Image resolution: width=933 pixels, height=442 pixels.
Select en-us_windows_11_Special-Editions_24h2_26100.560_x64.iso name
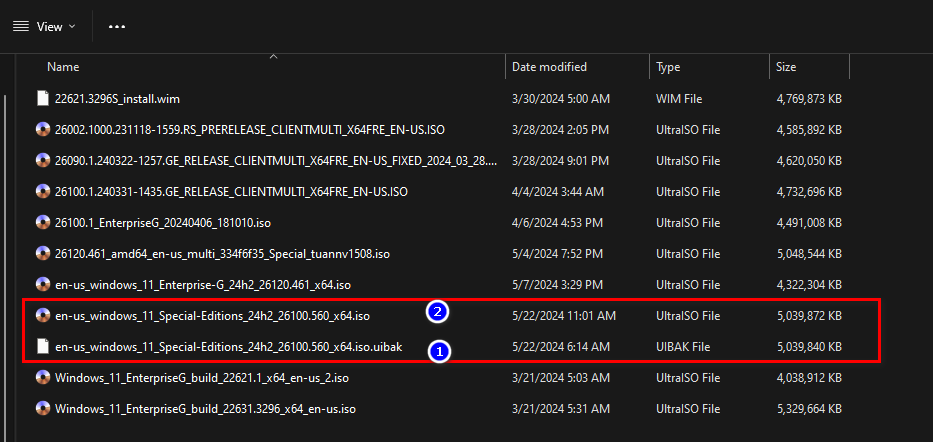[x=212, y=316]
